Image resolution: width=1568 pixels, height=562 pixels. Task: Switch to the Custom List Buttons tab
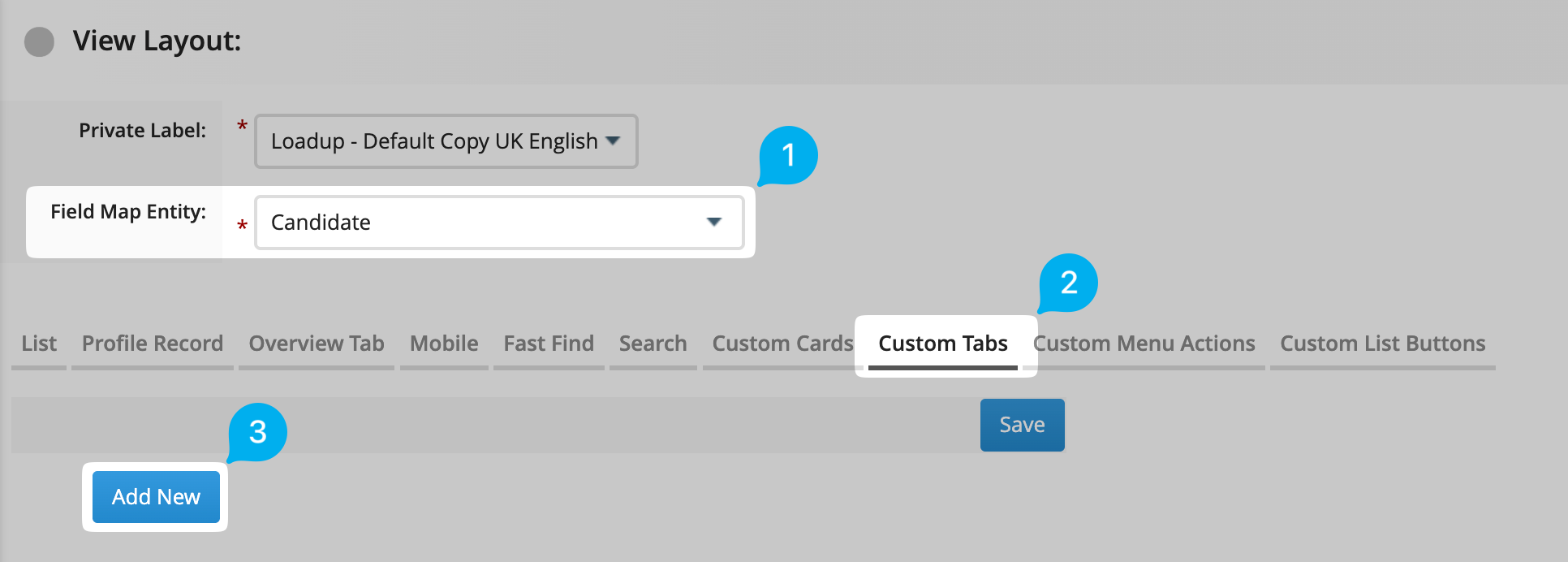coord(1382,344)
